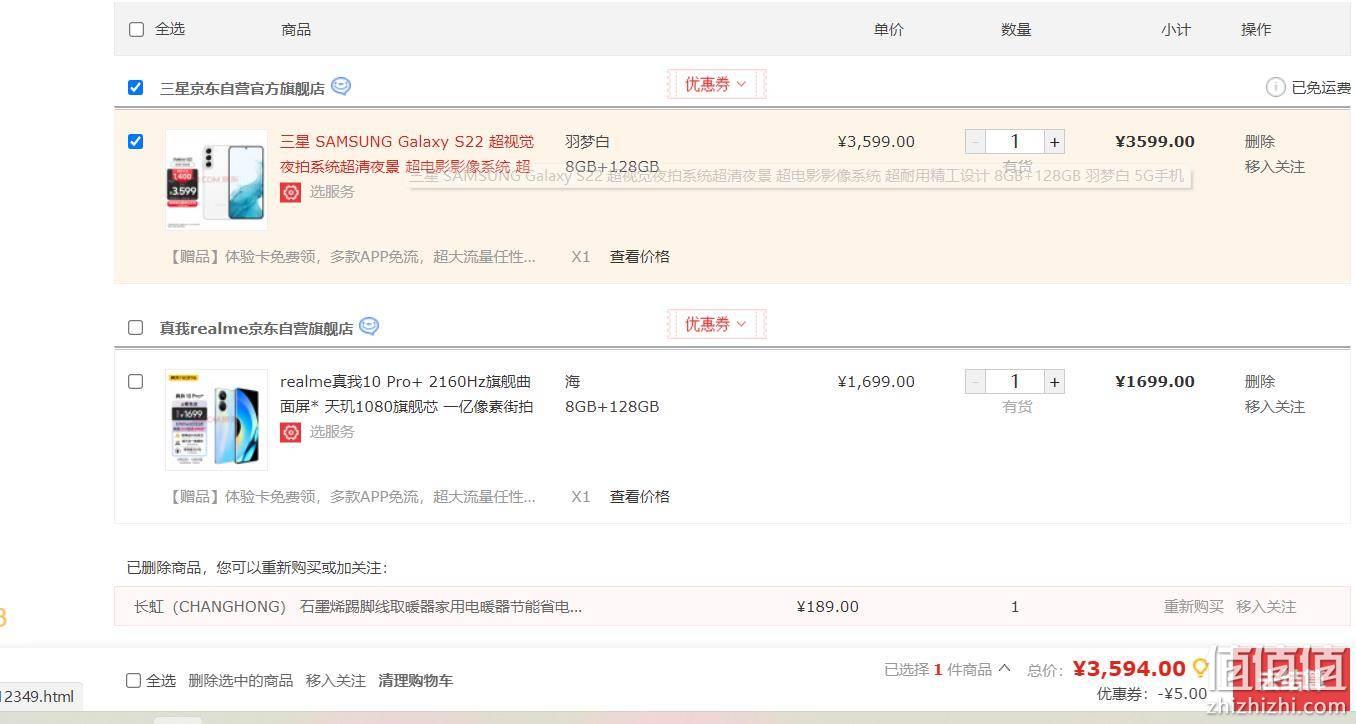This screenshot has height=724, width=1356.
Task: Open 优惠券 dropdown for realme store
Action: coord(716,325)
